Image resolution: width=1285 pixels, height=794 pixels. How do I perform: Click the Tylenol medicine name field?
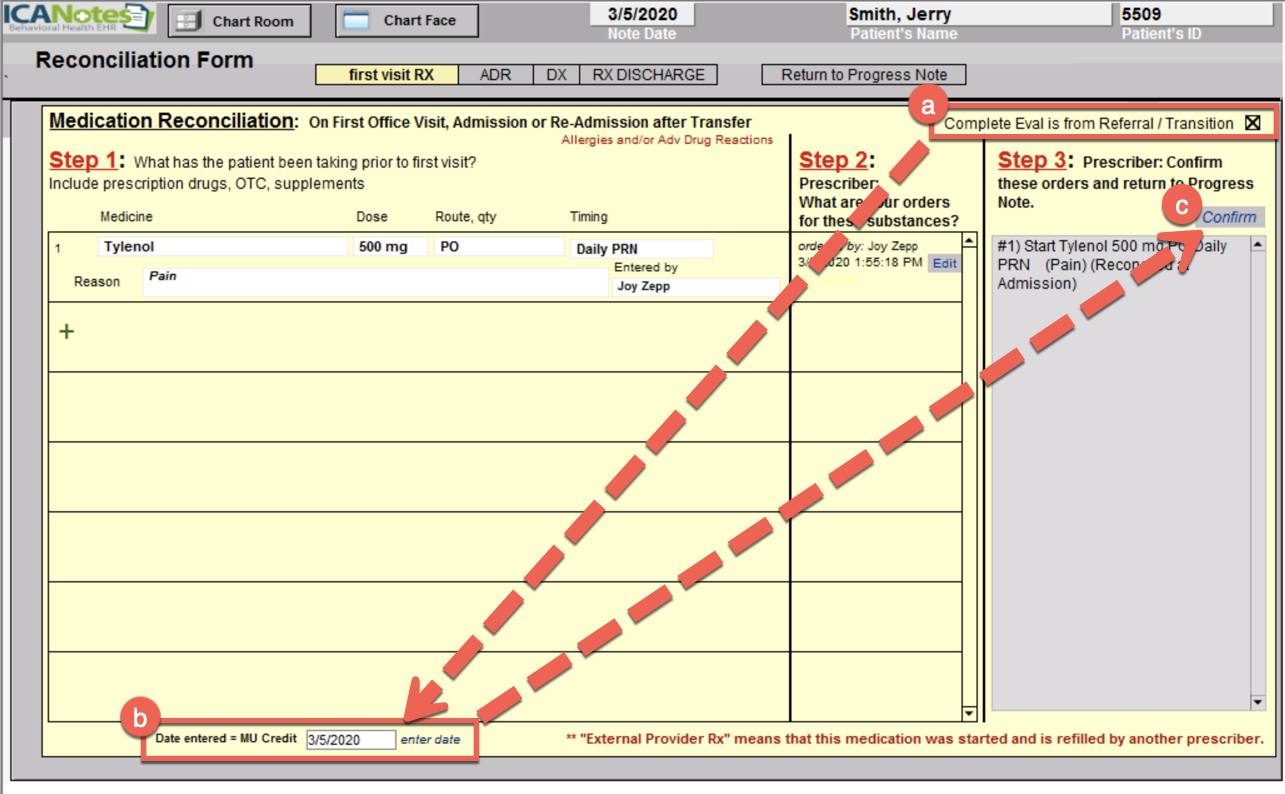click(x=222, y=247)
